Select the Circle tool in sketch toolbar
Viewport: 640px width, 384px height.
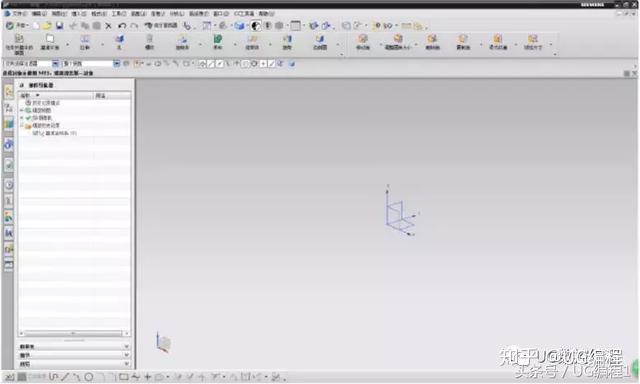(89, 377)
